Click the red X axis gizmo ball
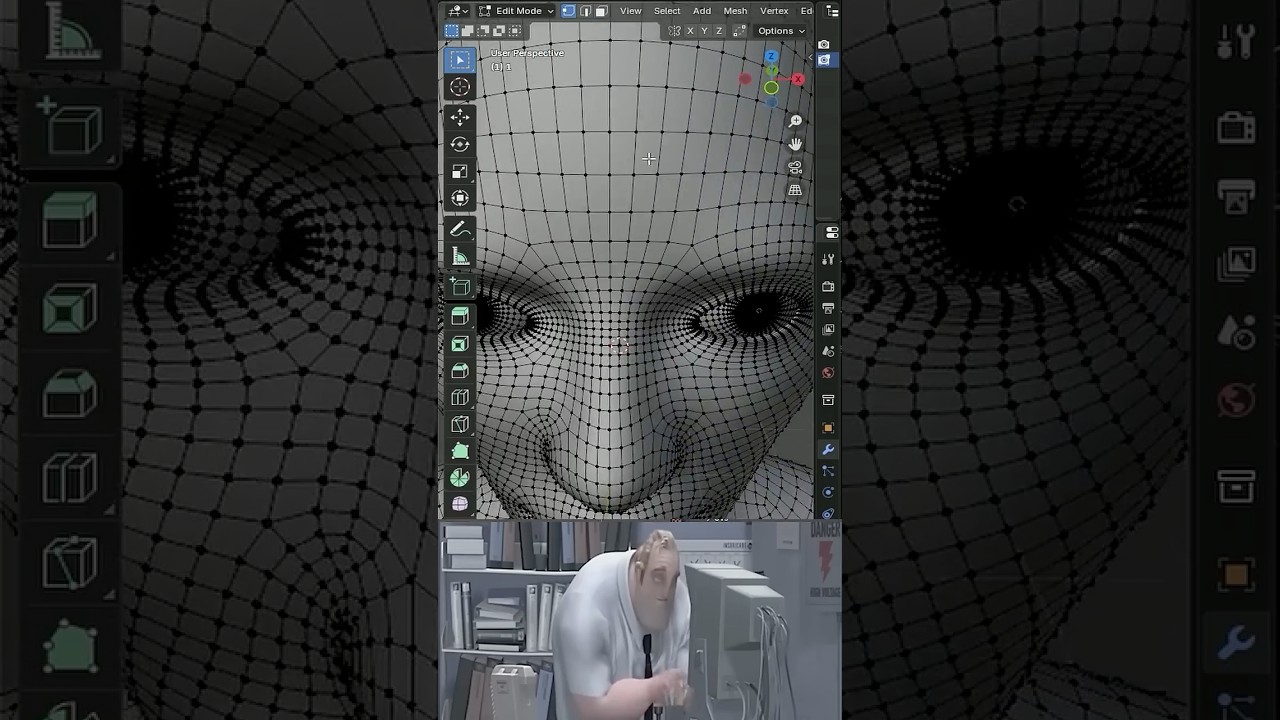1280x720 pixels. pyautogui.click(x=797, y=79)
